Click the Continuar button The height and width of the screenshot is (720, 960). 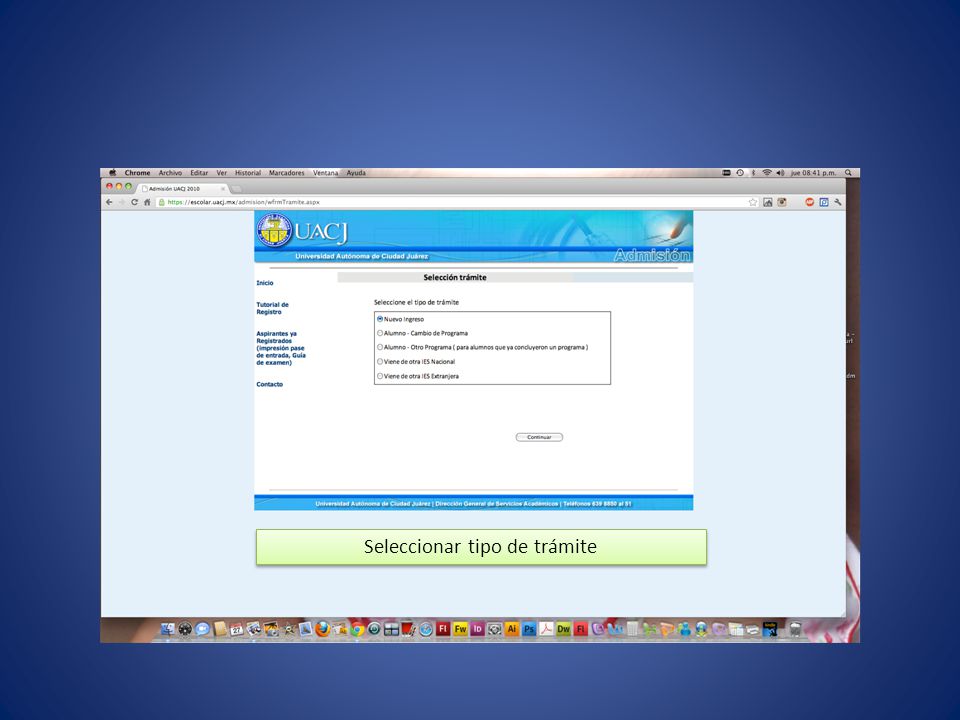tap(539, 437)
